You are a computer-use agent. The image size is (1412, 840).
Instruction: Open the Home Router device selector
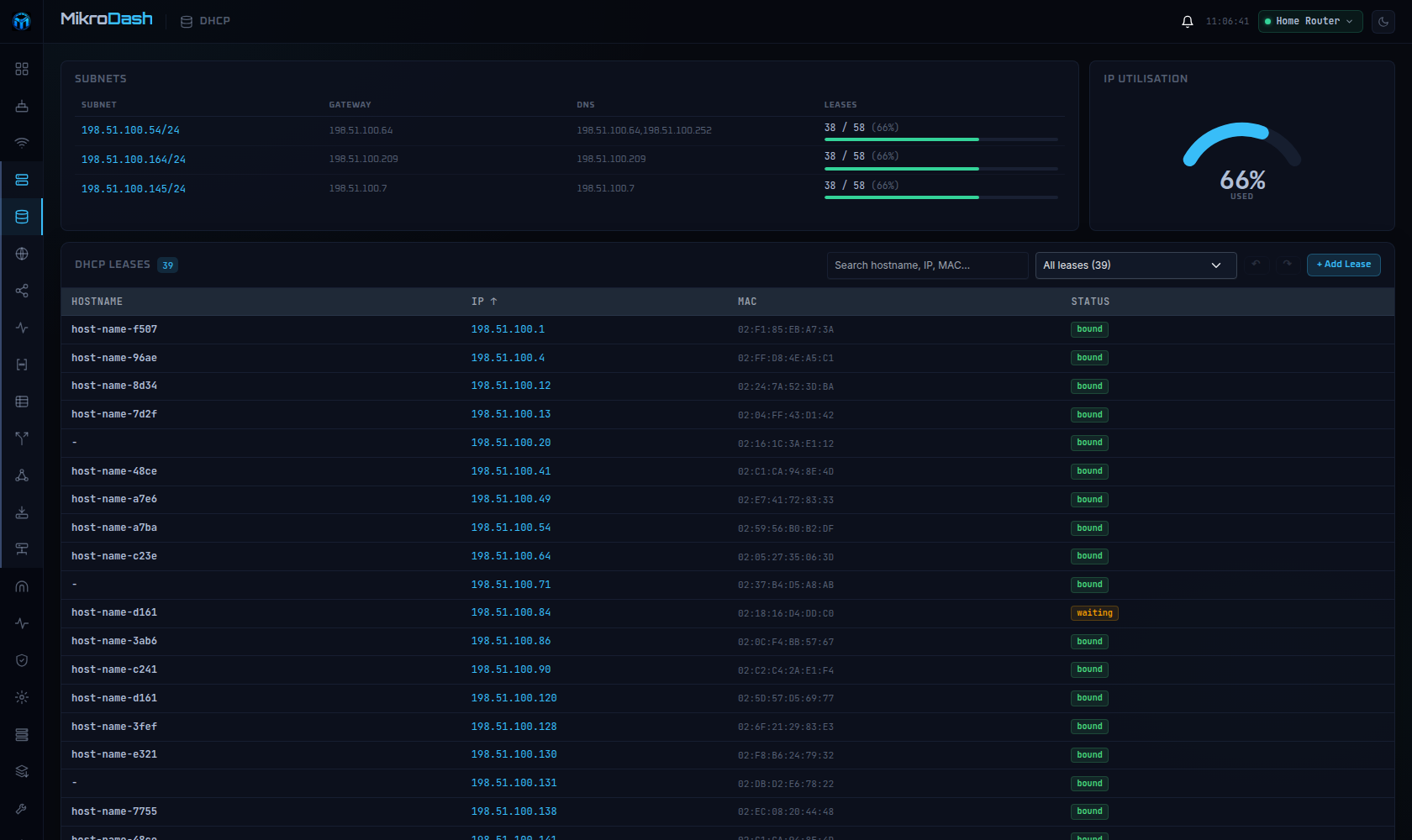pyautogui.click(x=1310, y=21)
